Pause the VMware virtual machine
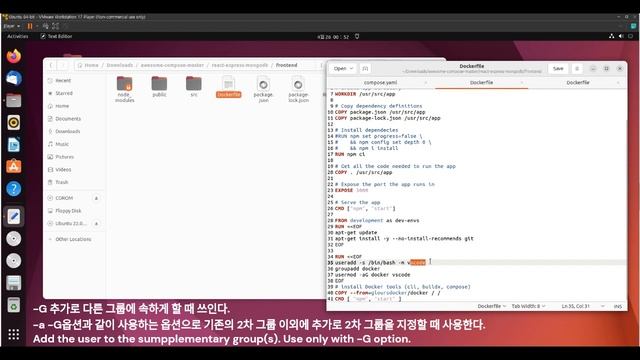The width and height of the screenshot is (640, 360). point(30,26)
